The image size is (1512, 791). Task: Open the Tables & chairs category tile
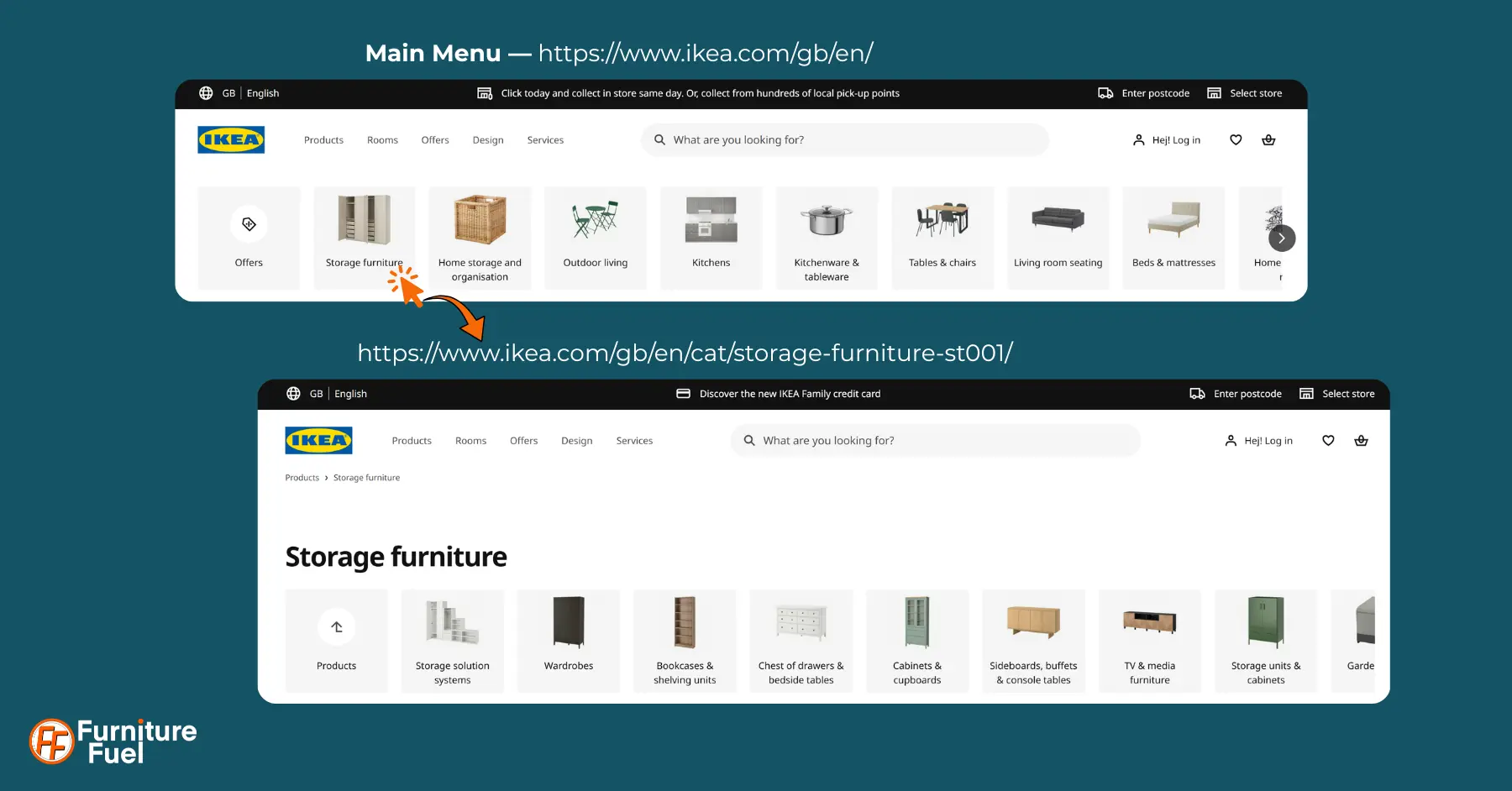click(x=942, y=238)
